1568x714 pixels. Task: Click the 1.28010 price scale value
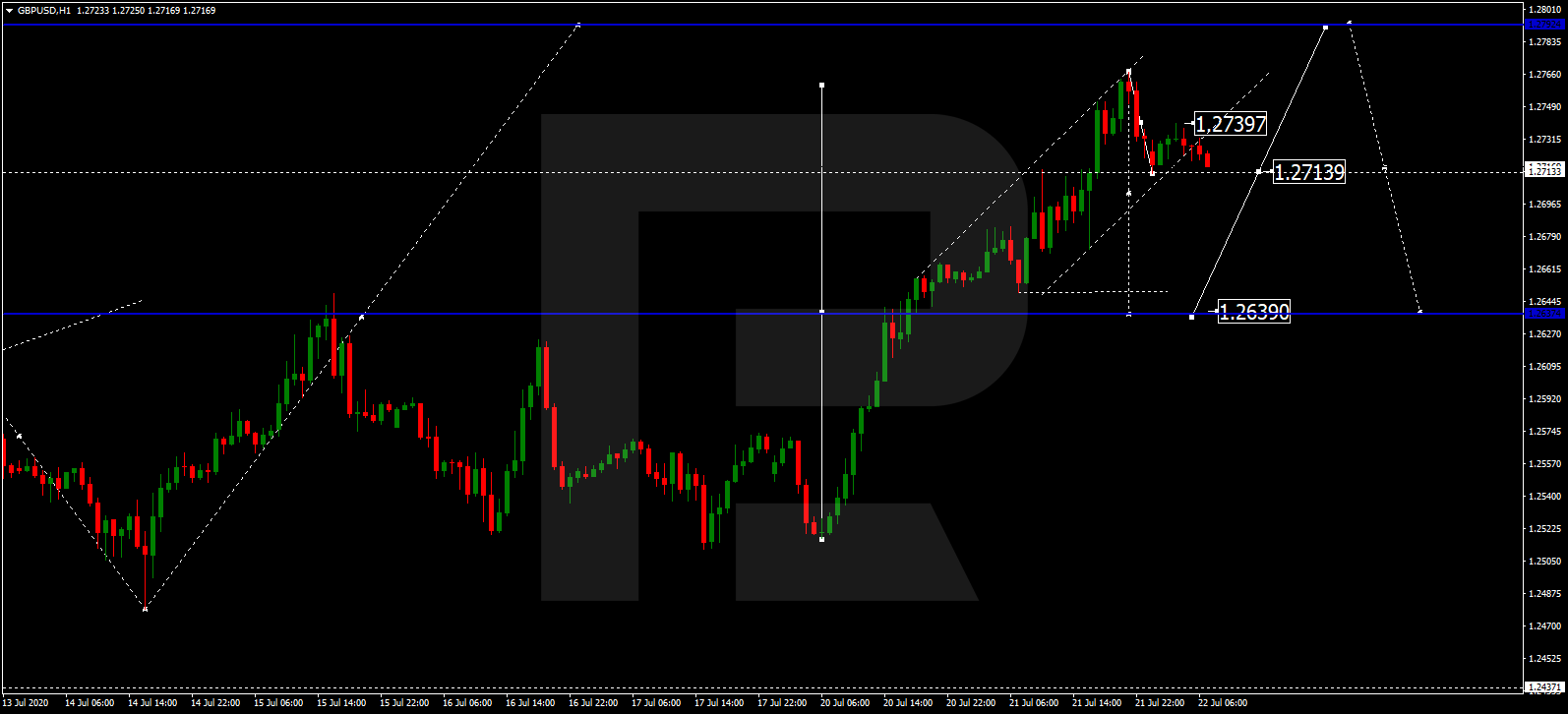coord(1544,10)
